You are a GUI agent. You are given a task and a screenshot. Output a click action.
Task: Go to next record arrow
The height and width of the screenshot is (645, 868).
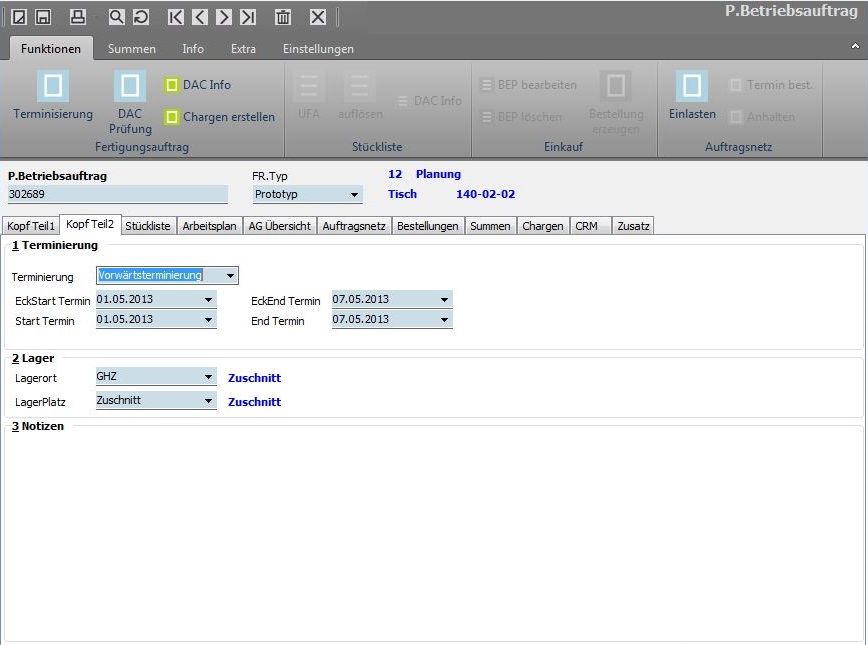(x=223, y=17)
